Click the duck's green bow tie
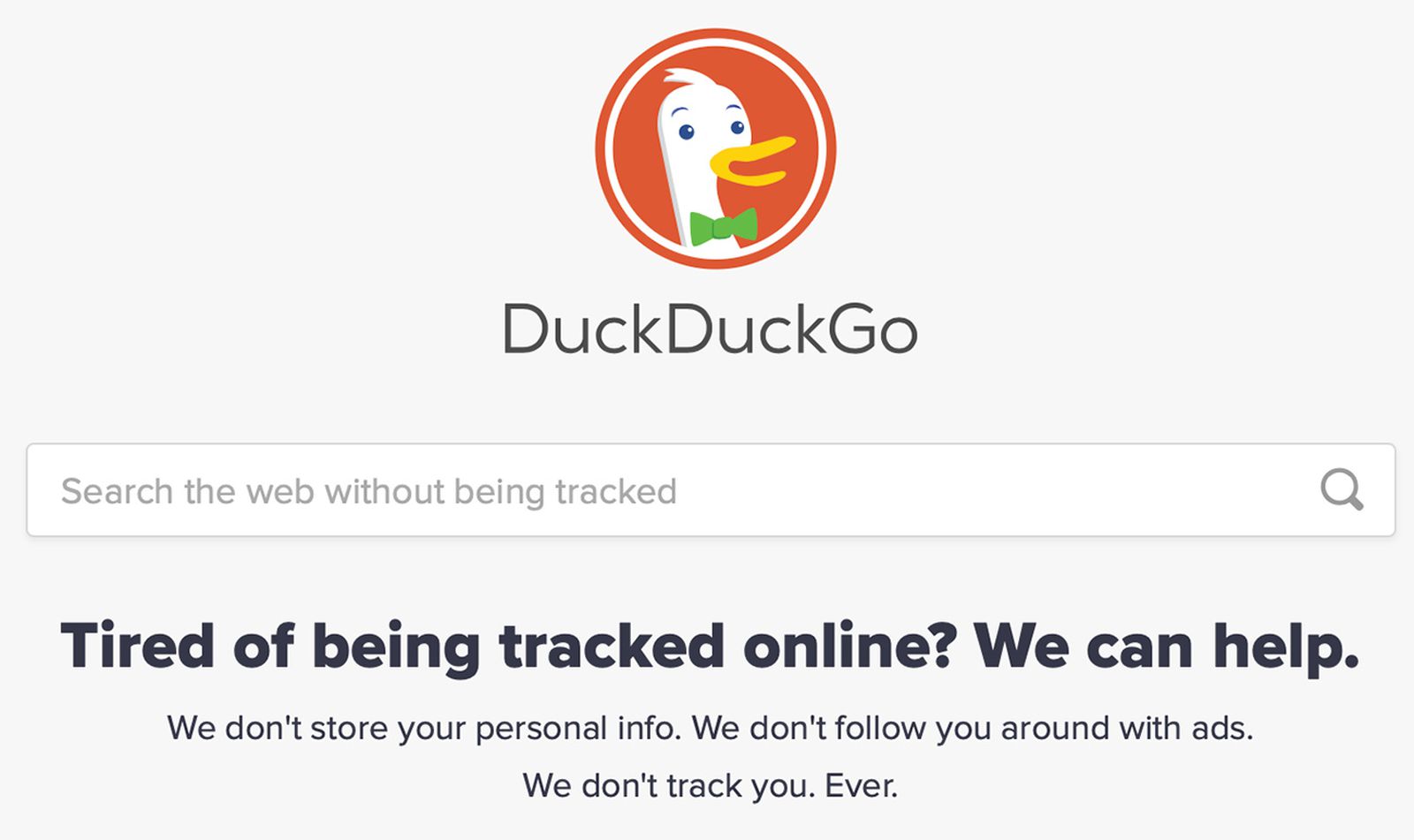 click(x=723, y=227)
